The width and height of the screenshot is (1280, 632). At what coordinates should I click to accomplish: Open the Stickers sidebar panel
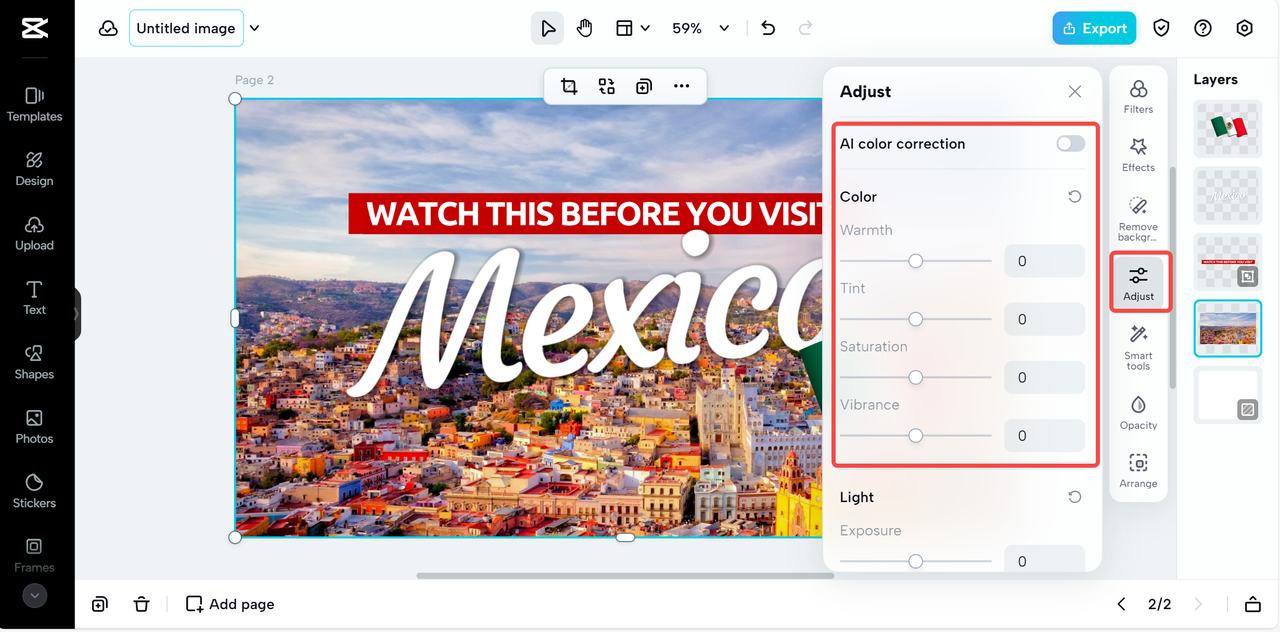pos(34,492)
